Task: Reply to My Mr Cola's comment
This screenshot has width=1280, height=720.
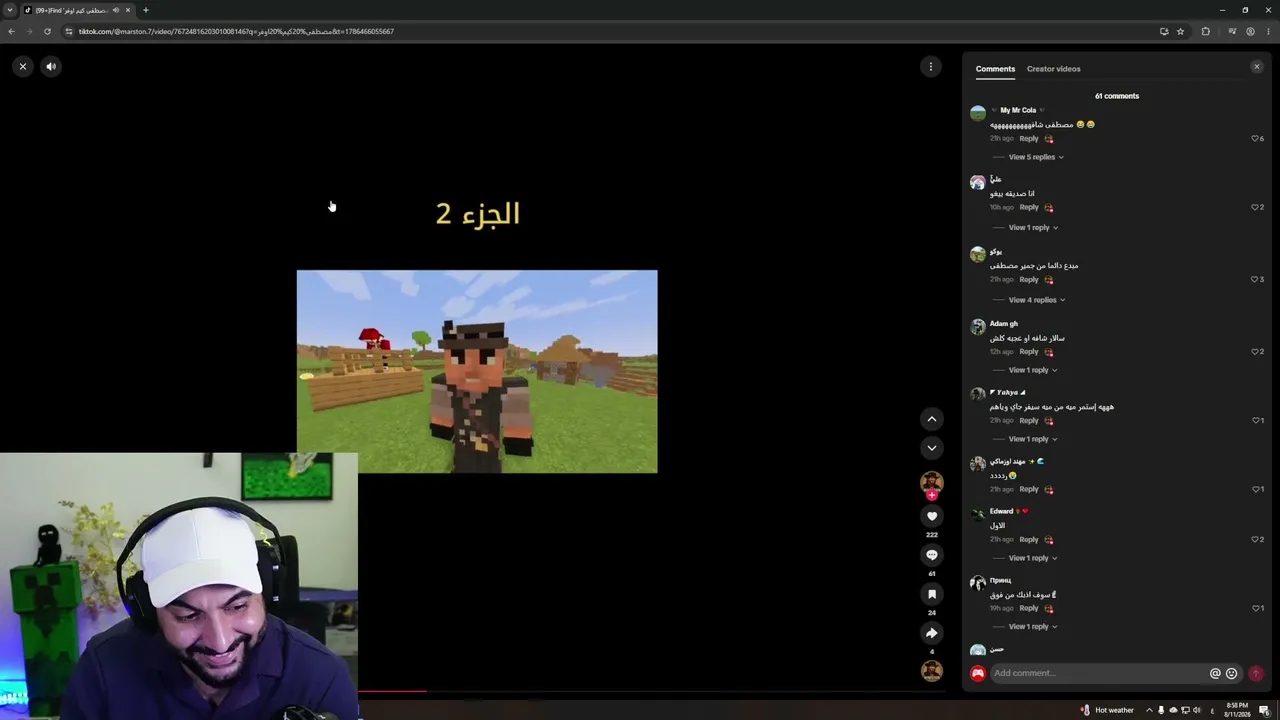Action: (x=1029, y=139)
